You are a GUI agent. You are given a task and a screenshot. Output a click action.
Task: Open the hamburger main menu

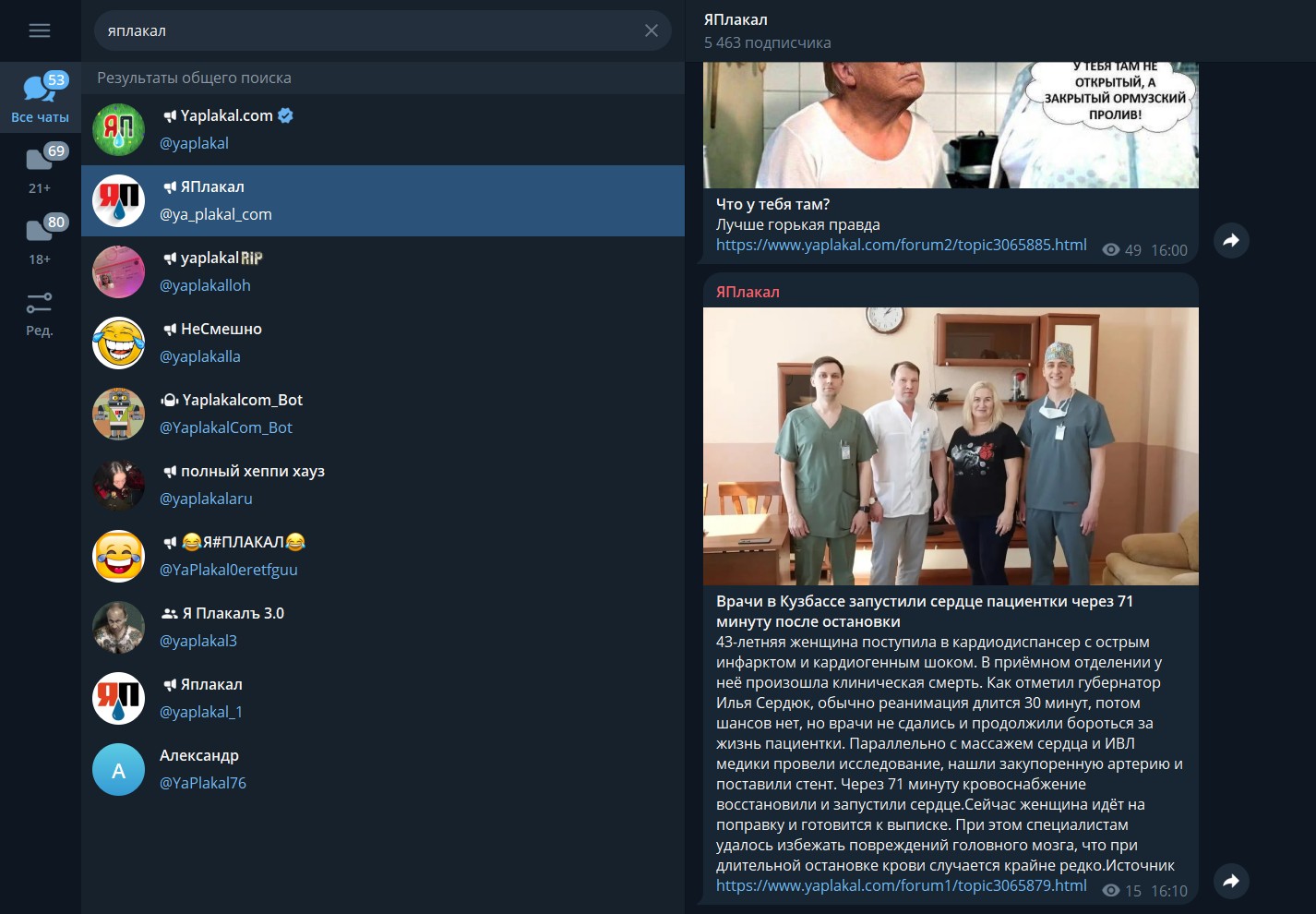[40, 30]
